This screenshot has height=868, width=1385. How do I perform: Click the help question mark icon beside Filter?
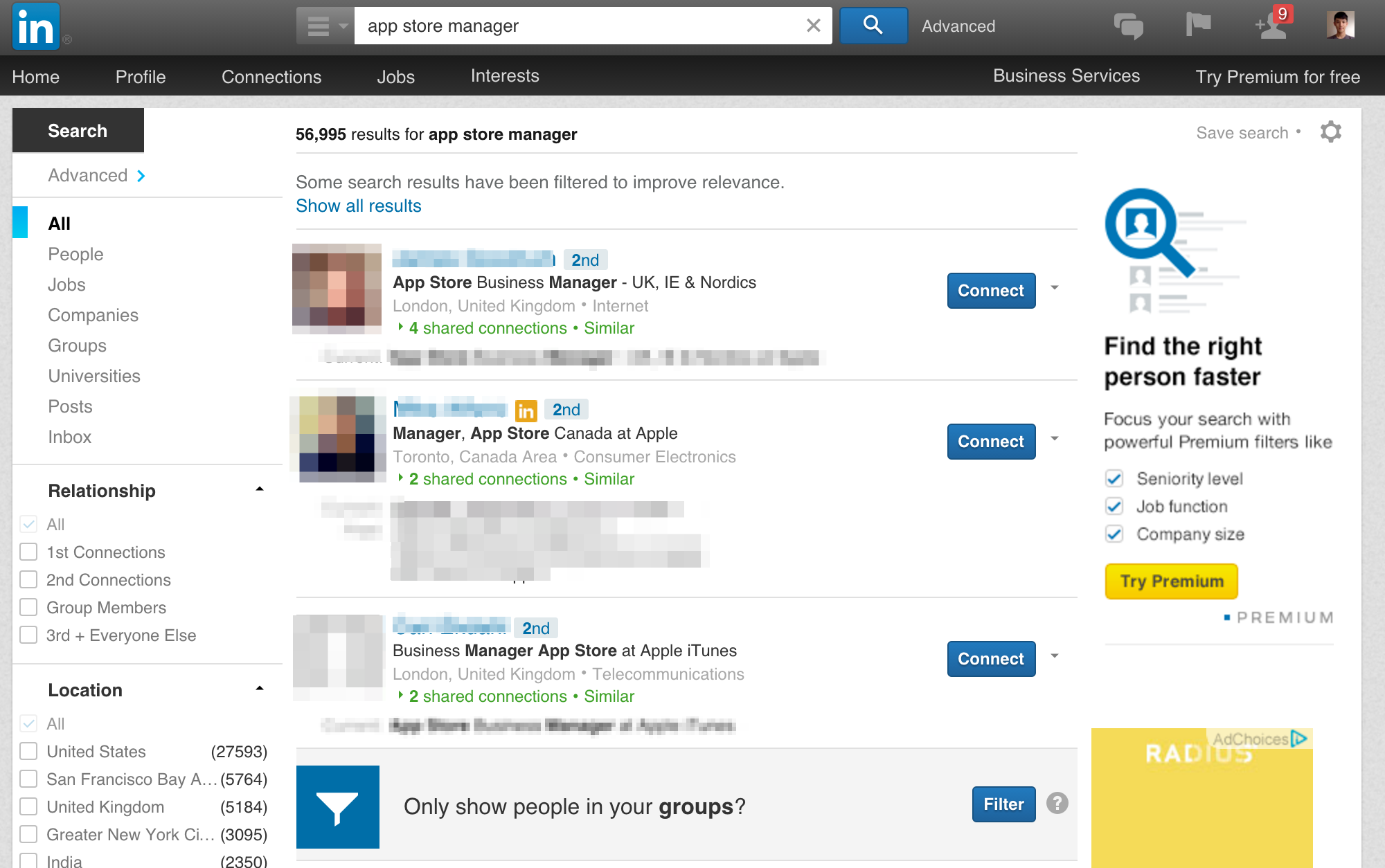pos(1057,804)
